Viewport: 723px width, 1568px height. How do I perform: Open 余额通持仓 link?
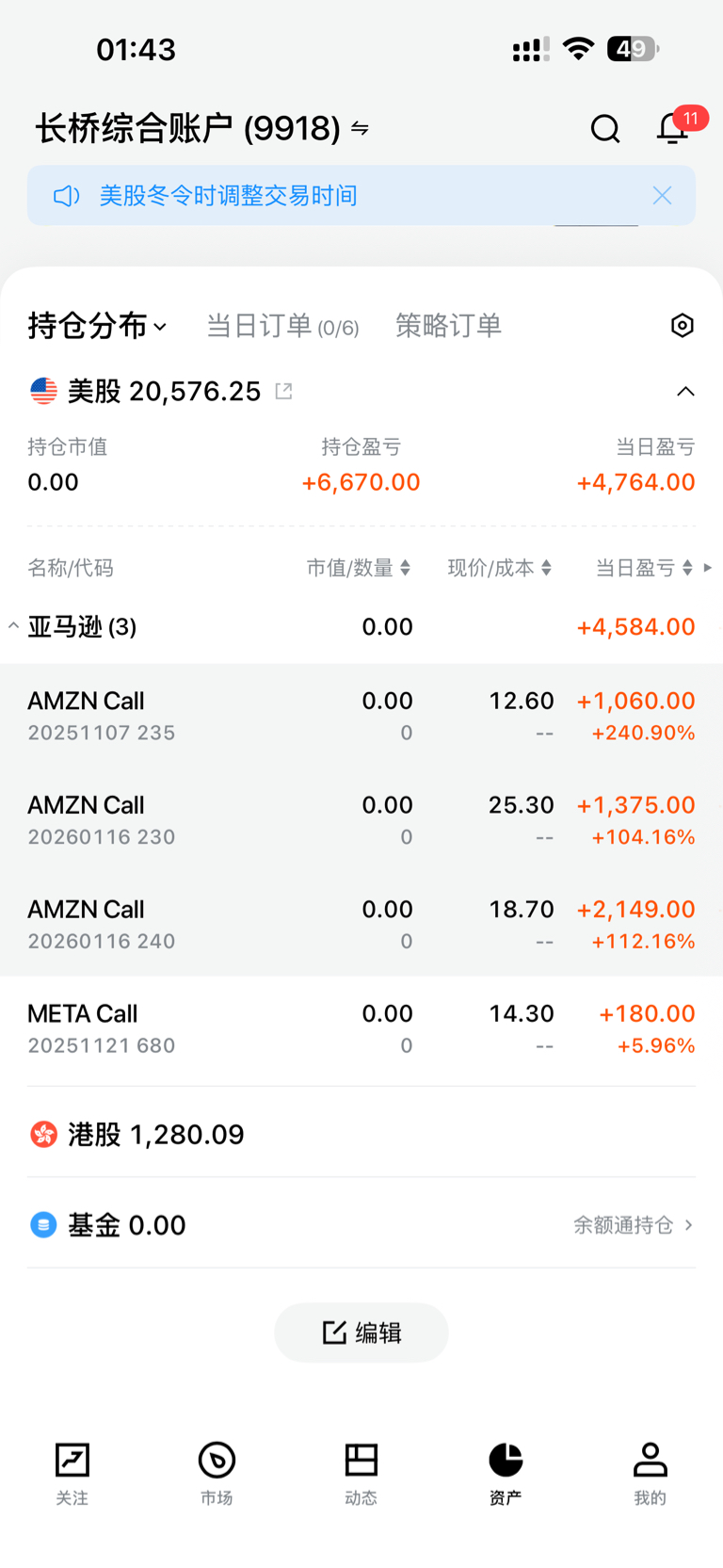[634, 1225]
